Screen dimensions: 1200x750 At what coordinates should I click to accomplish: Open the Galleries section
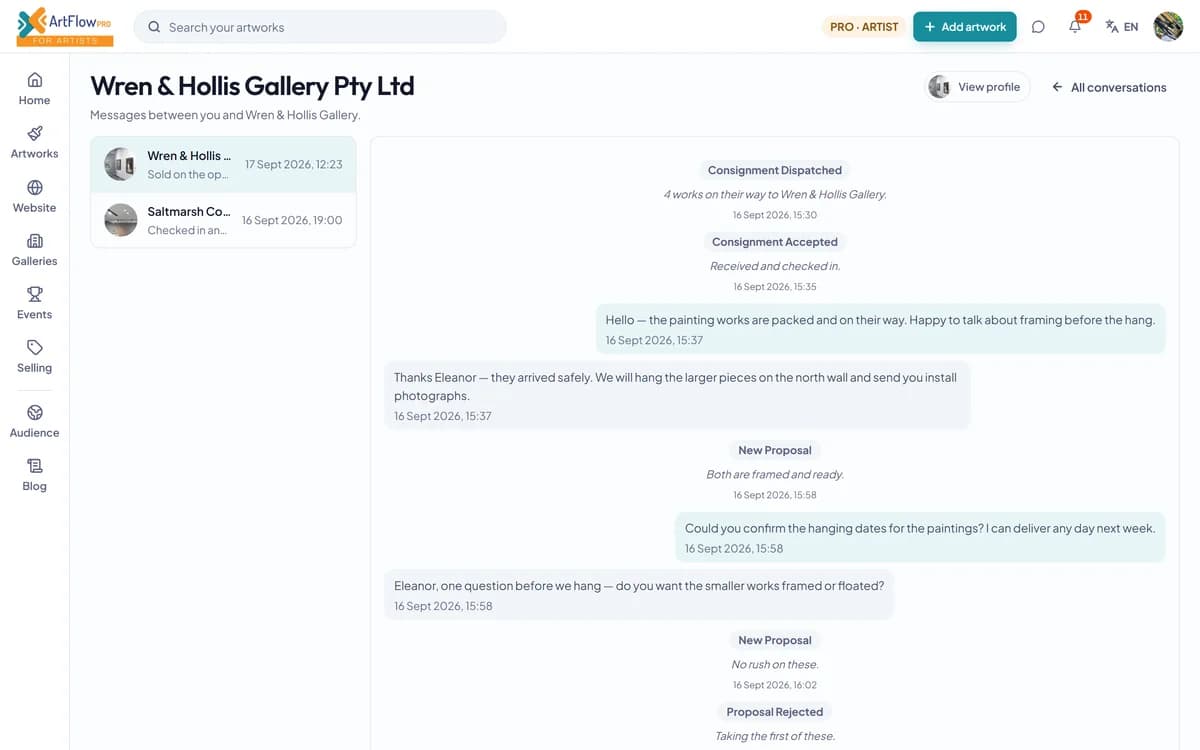point(34,249)
